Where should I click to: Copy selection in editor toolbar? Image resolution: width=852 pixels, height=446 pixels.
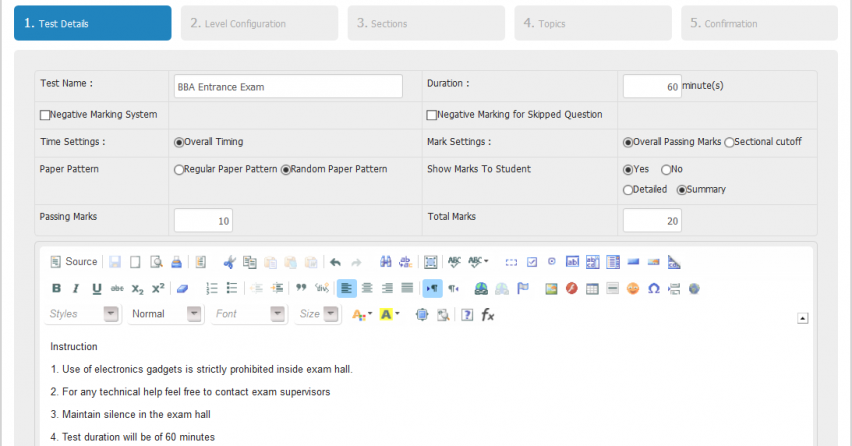coord(249,262)
